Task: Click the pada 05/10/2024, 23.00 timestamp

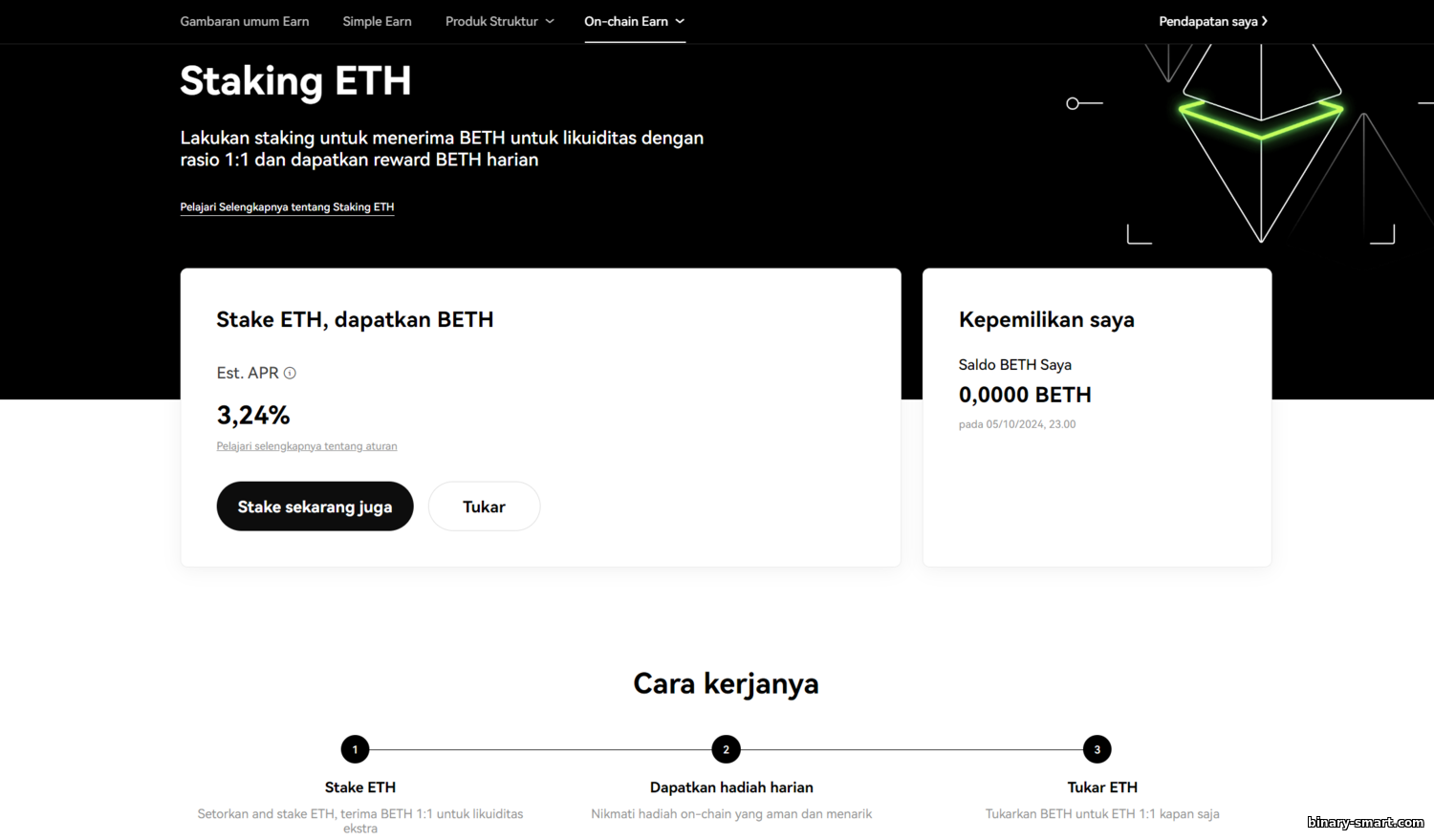Action: coord(1017,424)
